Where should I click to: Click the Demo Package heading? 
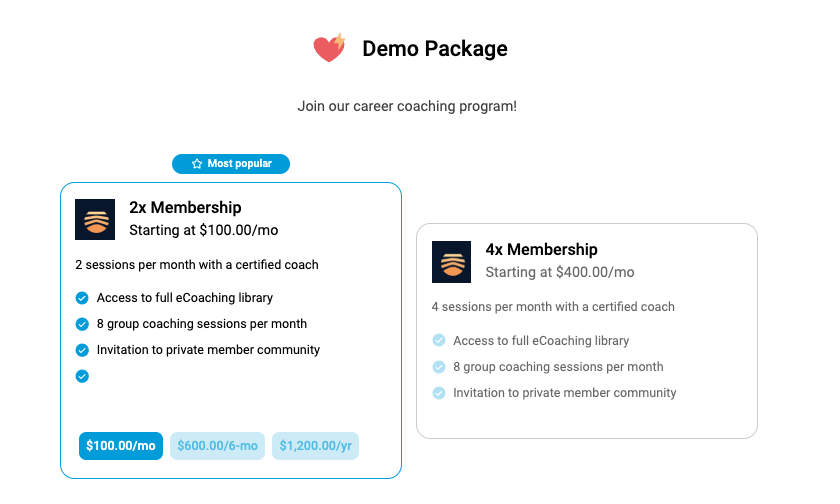(x=435, y=49)
